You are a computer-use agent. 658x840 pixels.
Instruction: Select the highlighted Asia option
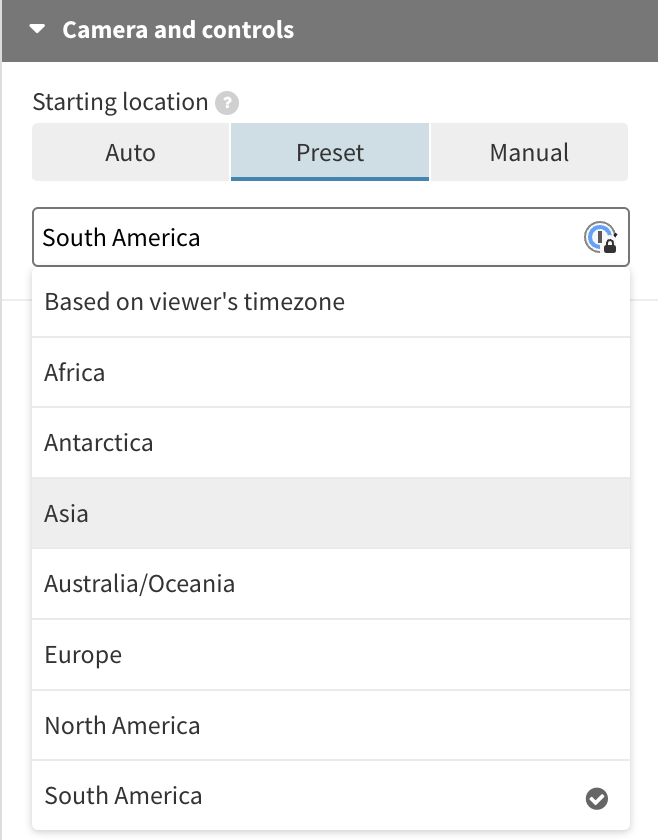click(x=67, y=514)
